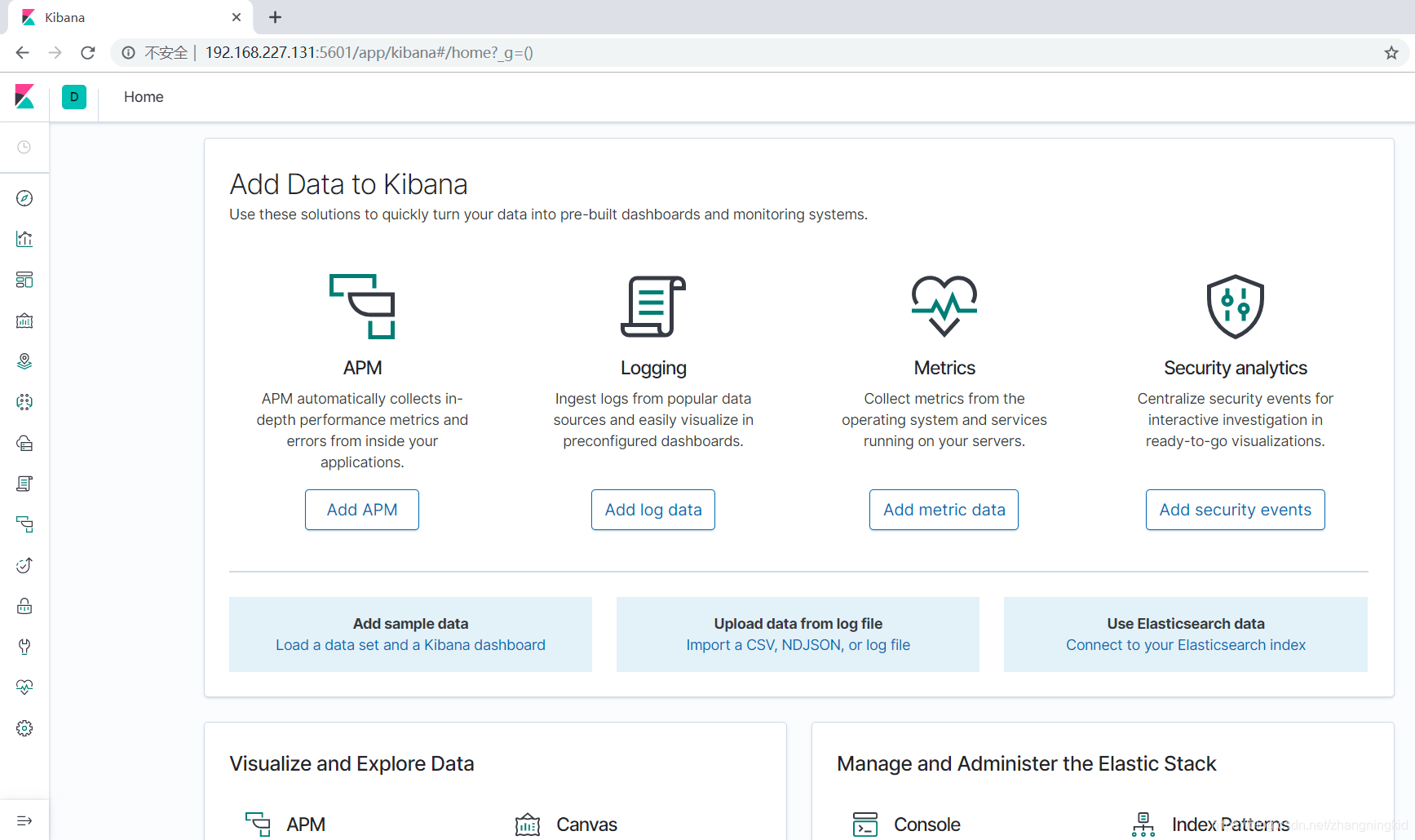Open Logs icon in sidebar
Image resolution: width=1415 pixels, height=840 pixels.
click(24, 484)
